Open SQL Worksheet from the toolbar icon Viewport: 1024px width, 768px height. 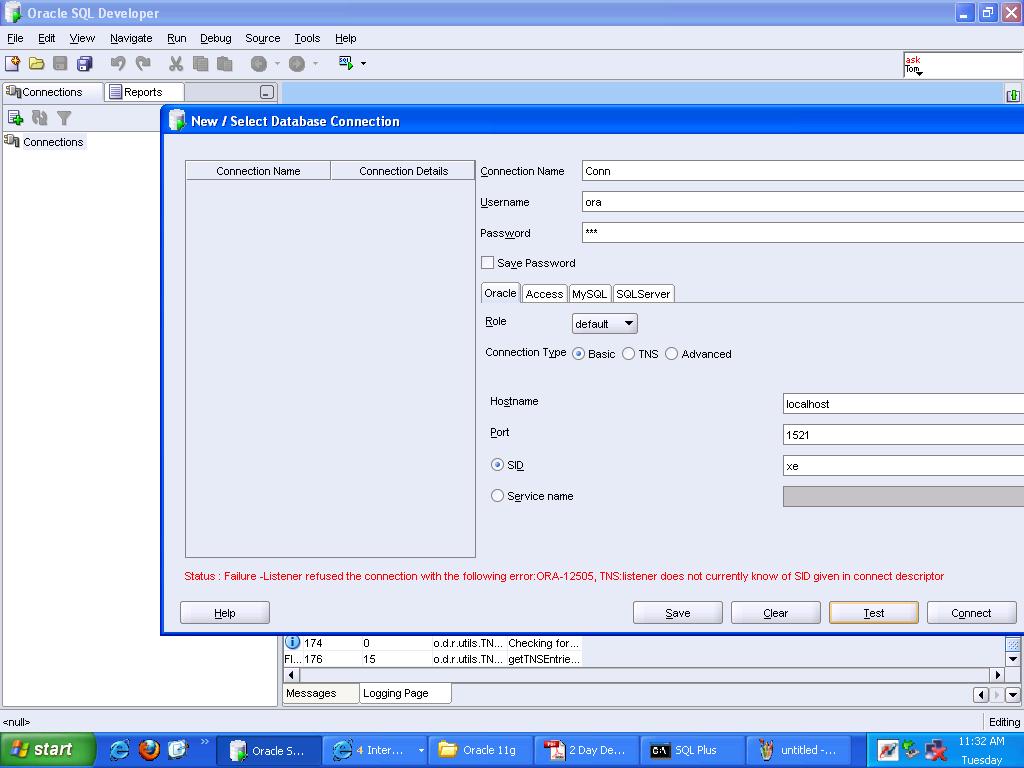345,63
